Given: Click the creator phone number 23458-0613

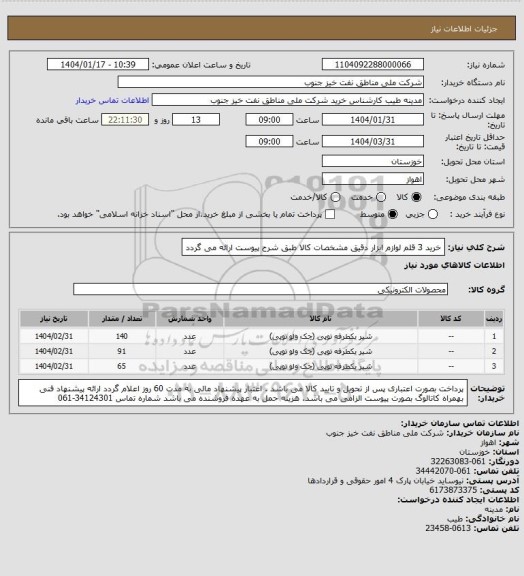Looking at the screenshot, I should (x=448, y=528).
